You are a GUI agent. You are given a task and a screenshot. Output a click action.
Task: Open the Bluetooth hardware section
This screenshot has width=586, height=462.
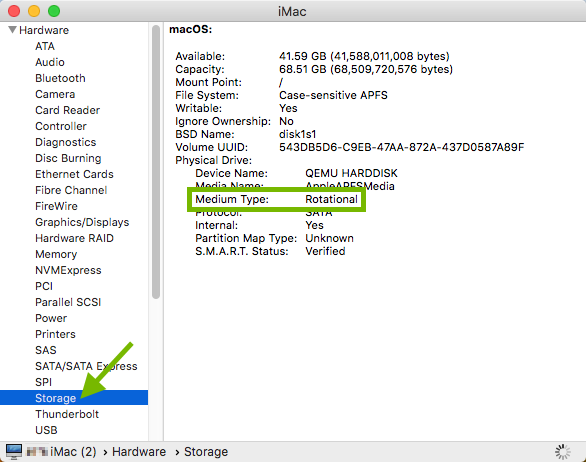60,78
